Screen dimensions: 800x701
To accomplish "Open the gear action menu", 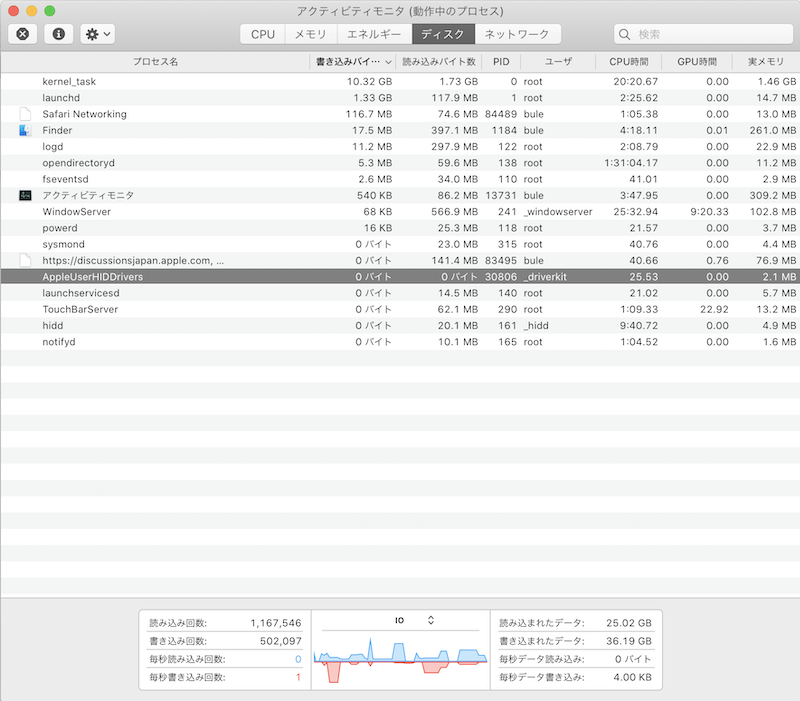I will pyautogui.click(x=97, y=34).
